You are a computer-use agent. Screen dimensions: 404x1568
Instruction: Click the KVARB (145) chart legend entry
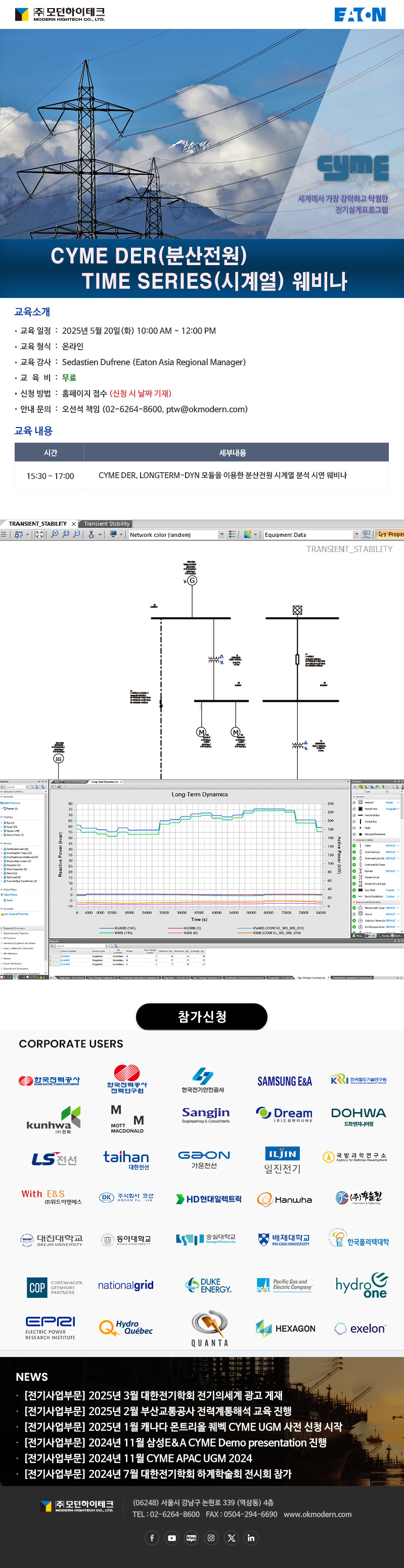click(117, 928)
